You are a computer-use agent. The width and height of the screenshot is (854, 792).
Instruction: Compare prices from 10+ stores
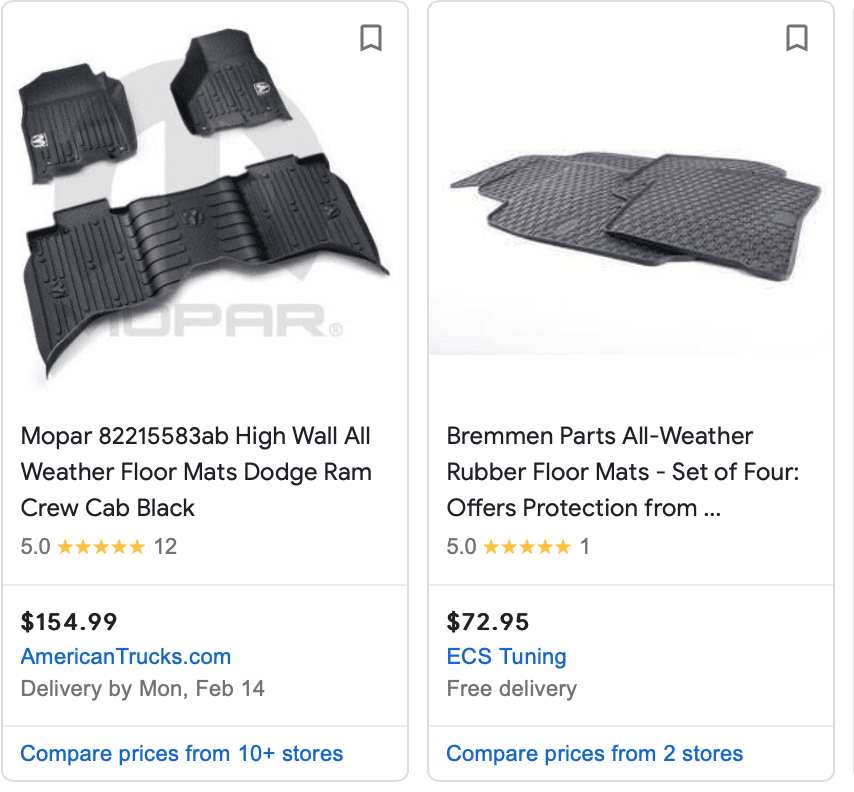pyautogui.click(x=182, y=753)
